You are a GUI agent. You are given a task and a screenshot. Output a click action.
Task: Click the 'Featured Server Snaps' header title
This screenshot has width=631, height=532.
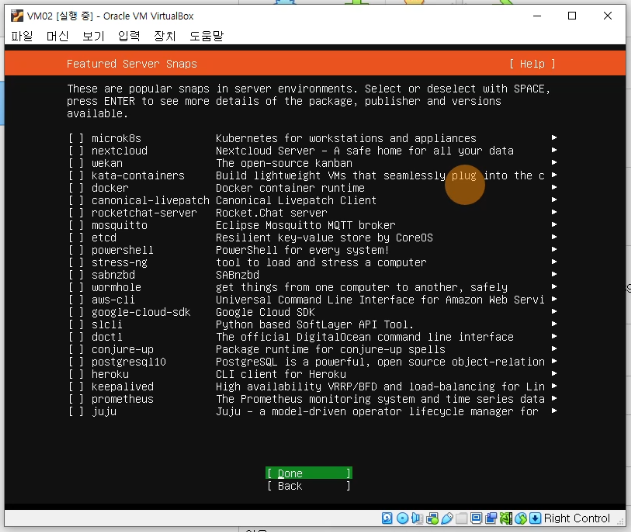tap(132, 64)
